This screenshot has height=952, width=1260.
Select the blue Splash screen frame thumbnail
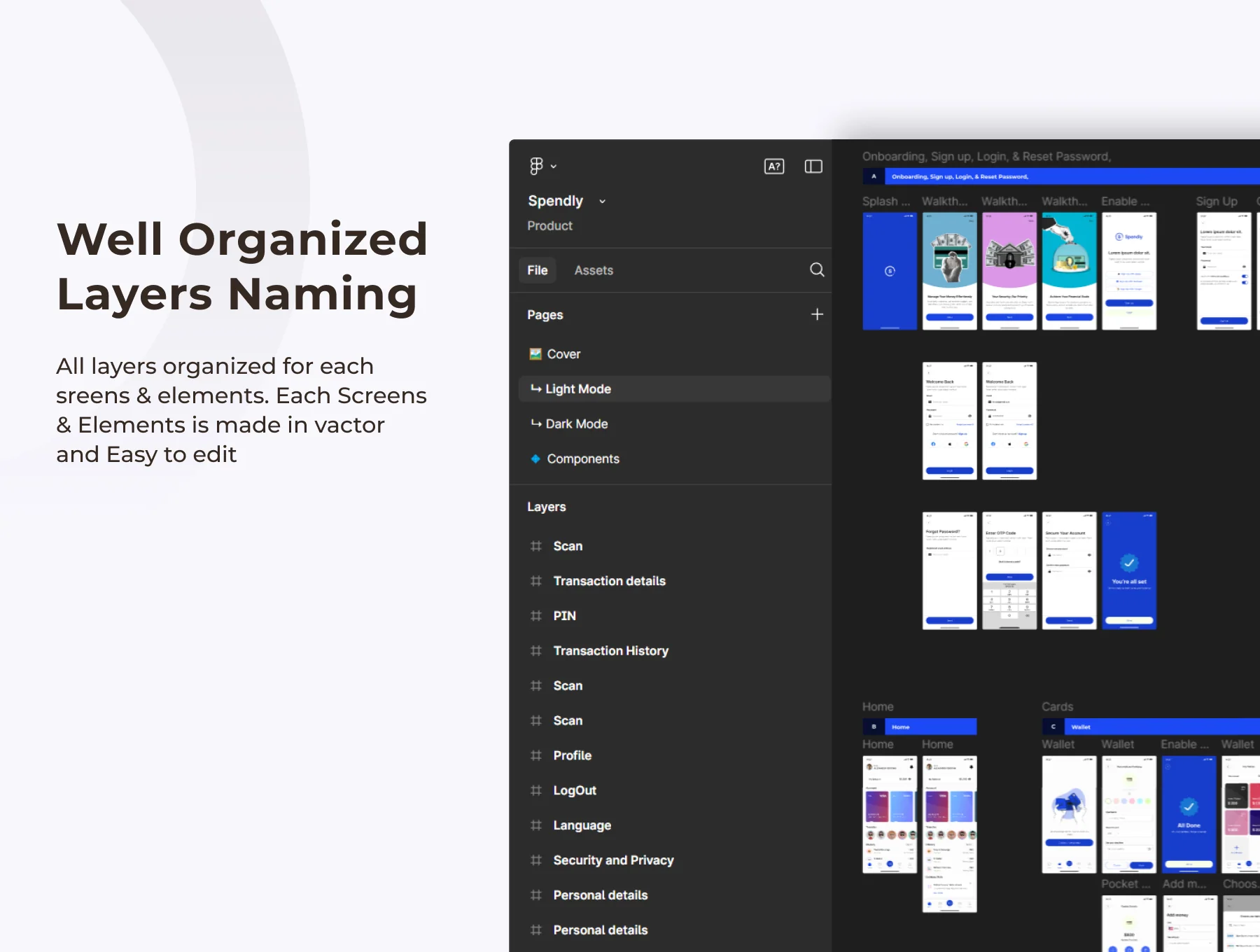tap(890, 271)
